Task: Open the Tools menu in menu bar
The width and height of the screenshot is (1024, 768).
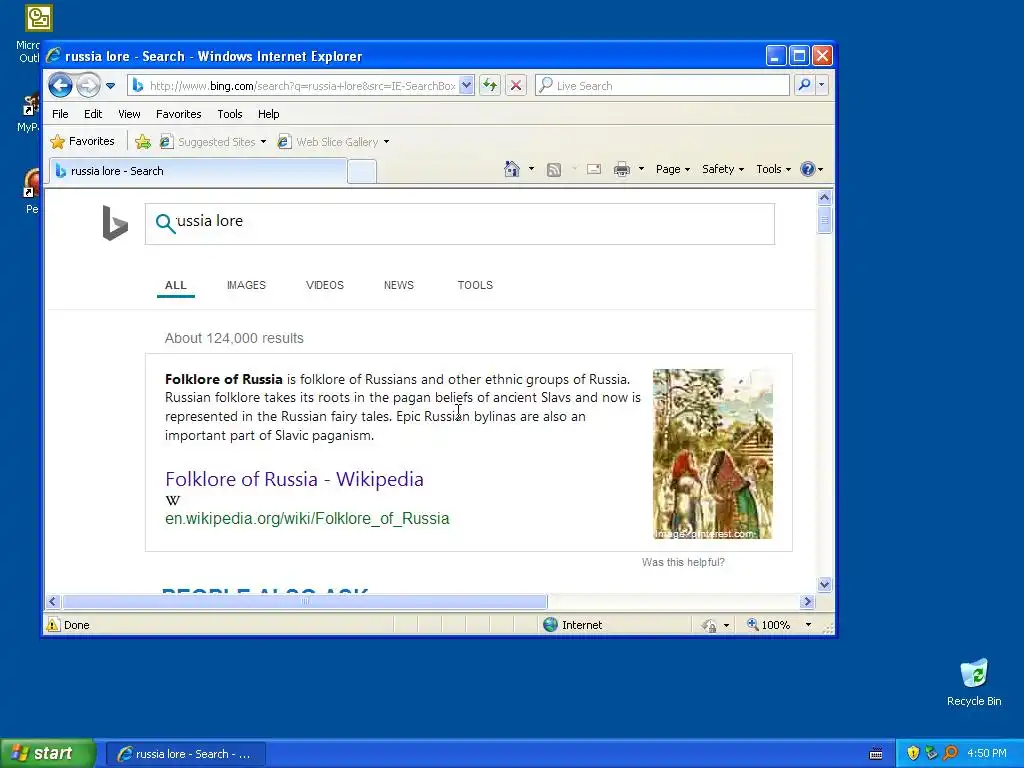Action: point(230,114)
